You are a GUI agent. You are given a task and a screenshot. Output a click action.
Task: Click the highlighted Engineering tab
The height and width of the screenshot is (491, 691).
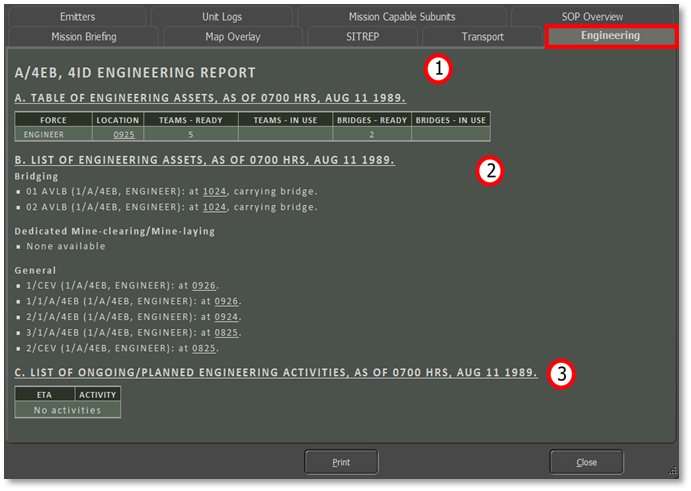[x=610, y=36]
